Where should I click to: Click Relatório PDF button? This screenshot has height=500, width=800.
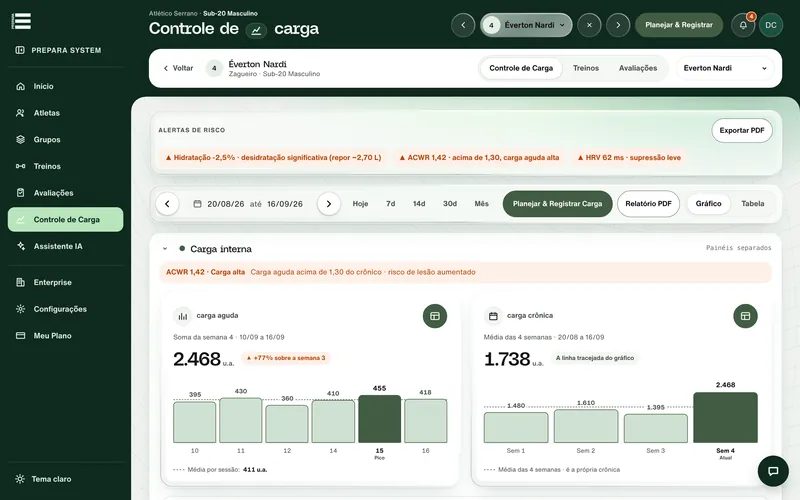(648, 204)
